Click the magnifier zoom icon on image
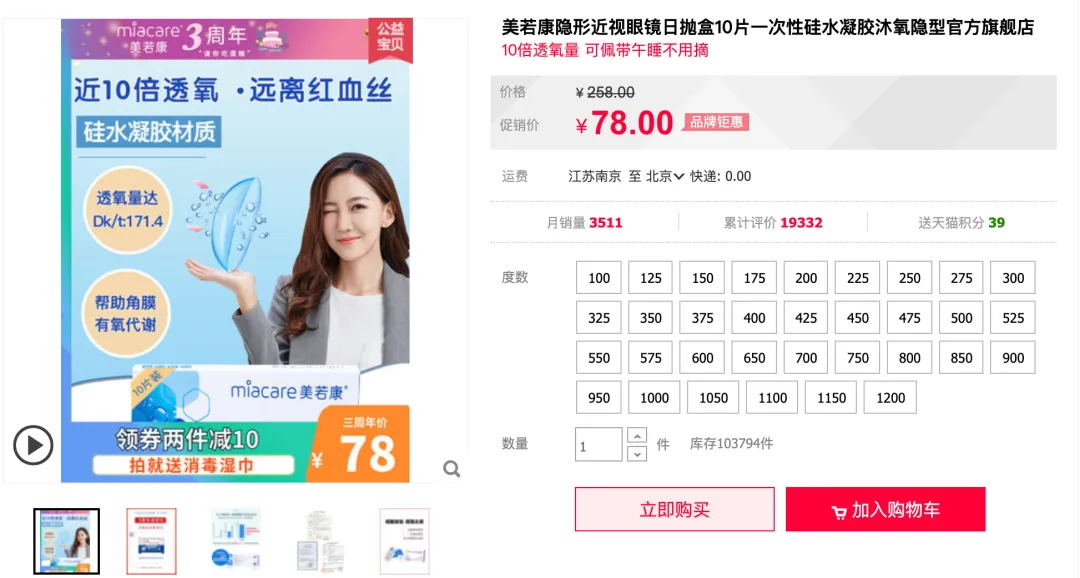The height and width of the screenshot is (578, 1080). pyautogui.click(x=452, y=469)
